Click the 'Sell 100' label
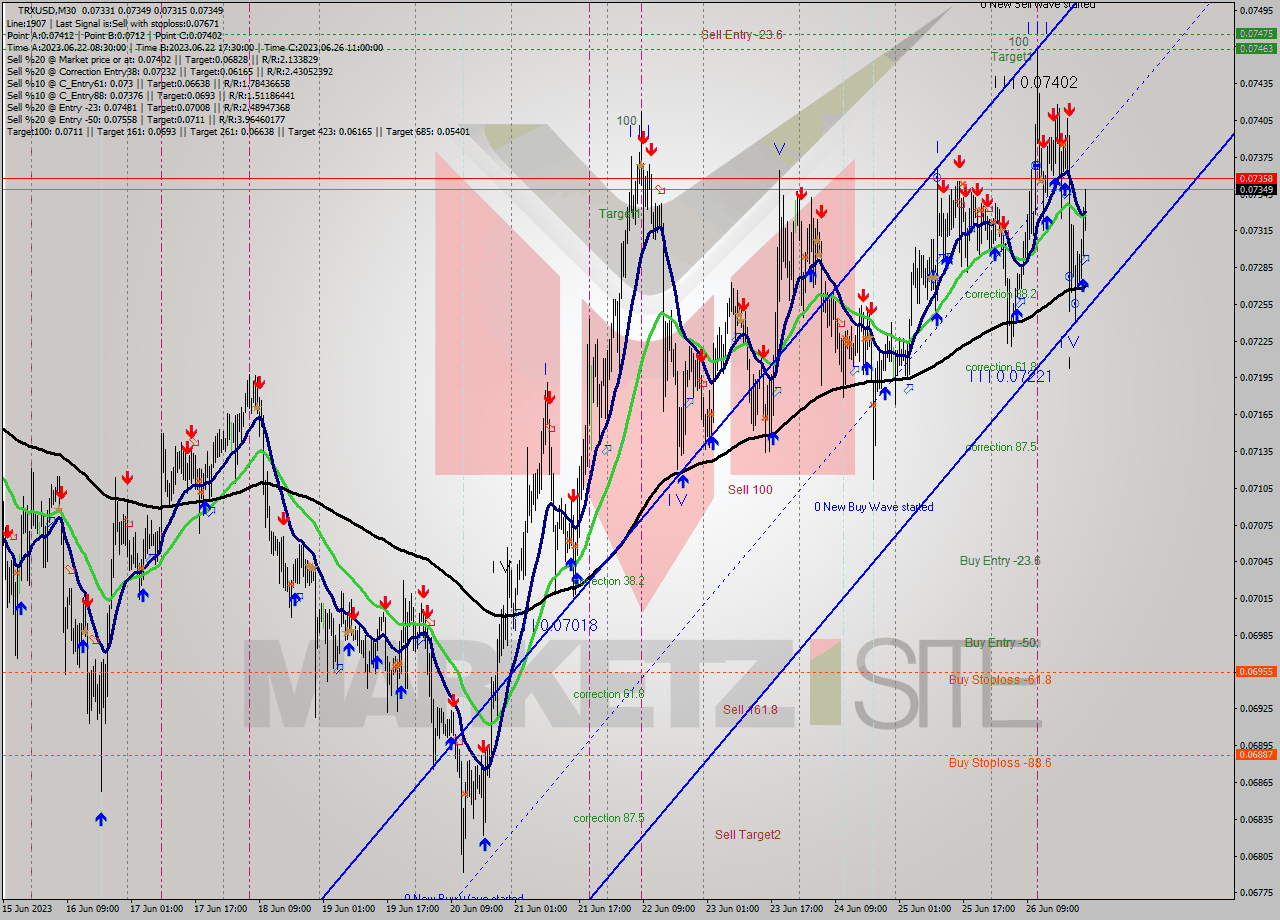The width and height of the screenshot is (1280, 920). [750, 489]
